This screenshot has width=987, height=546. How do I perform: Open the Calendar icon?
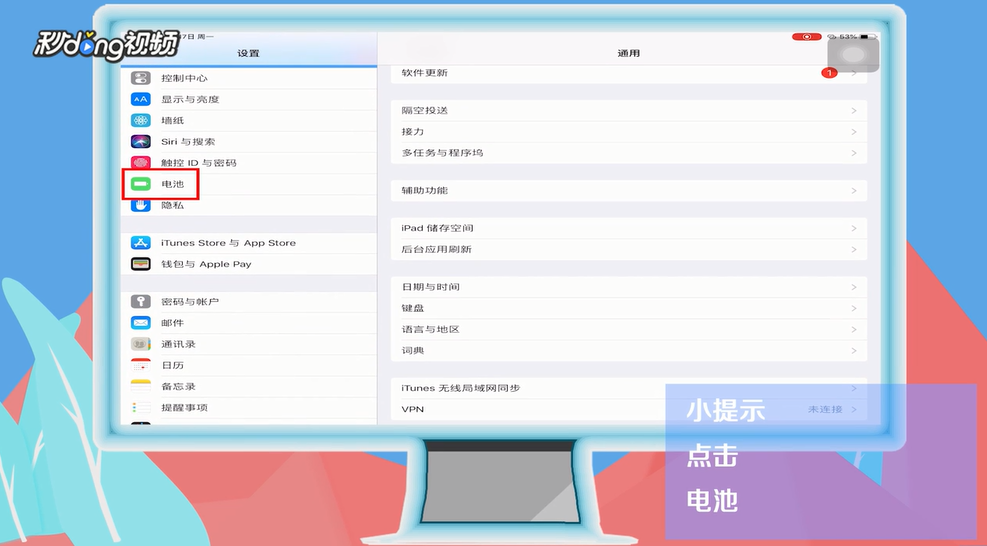click(x=140, y=365)
